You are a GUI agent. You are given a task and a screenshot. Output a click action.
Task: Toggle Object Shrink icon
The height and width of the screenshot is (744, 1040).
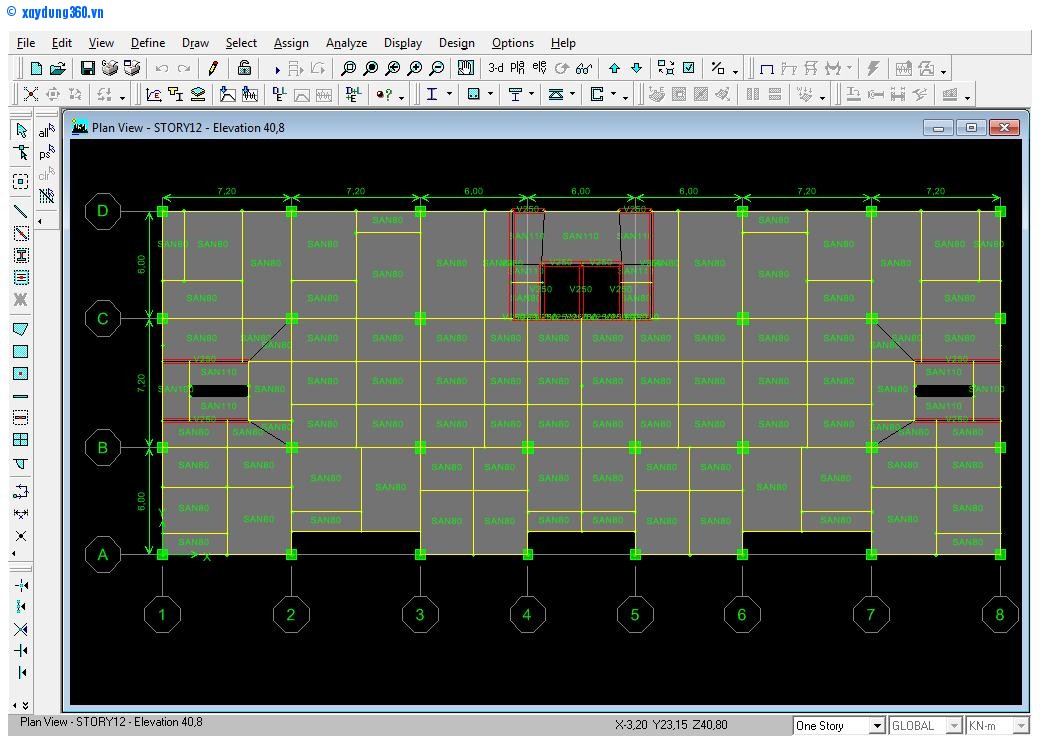(x=666, y=68)
